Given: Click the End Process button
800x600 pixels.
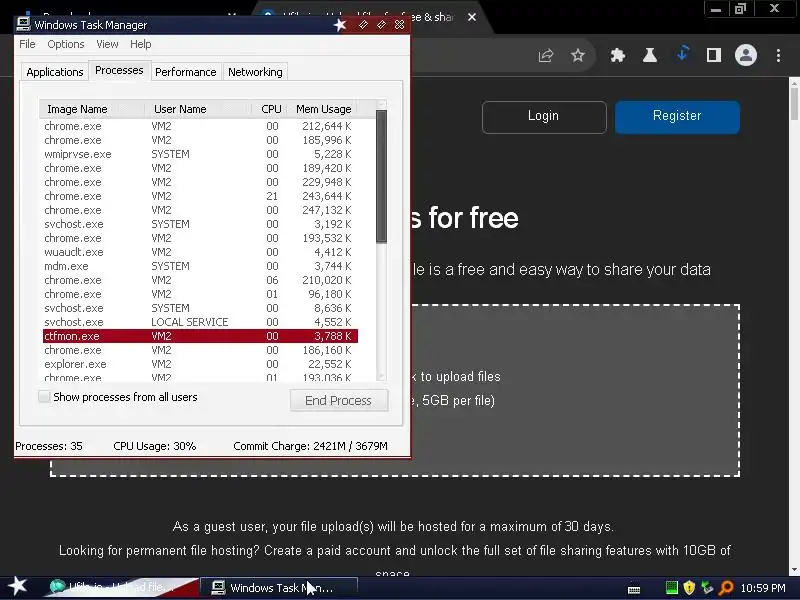Looking at the screenshot, I should (x=339, y=401).
